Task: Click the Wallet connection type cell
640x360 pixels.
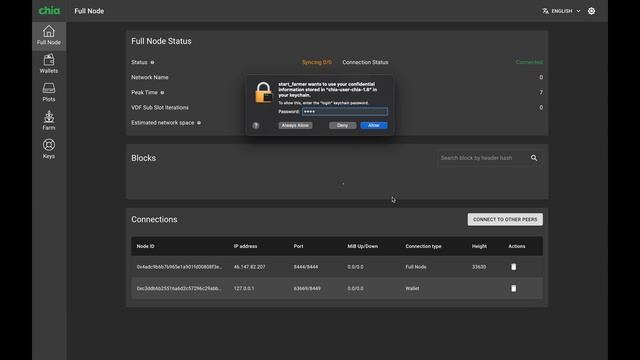Action: [412, 289]
